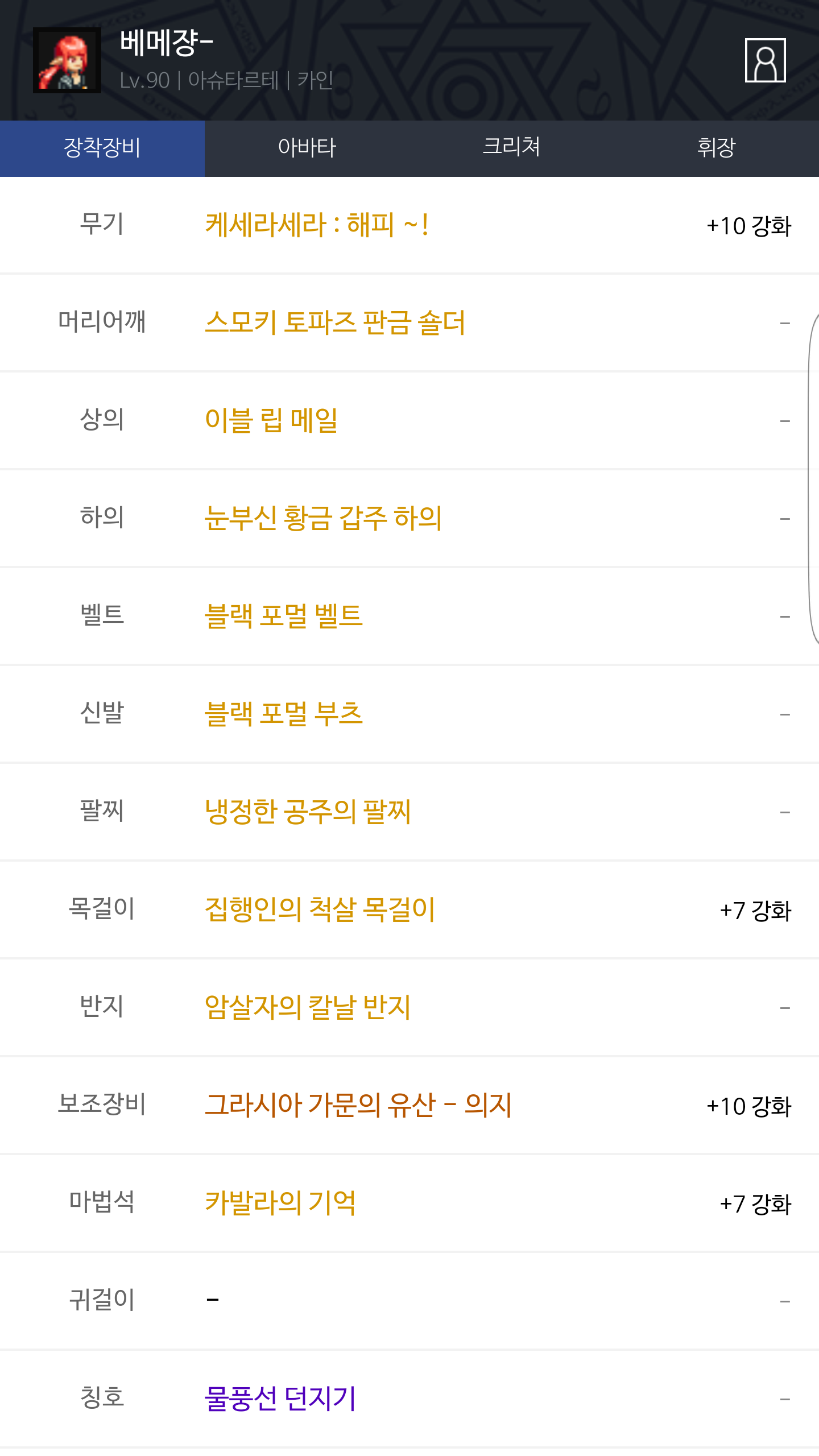Open the 눈부신 황금 갑주 하의 item
The width and height of the screenshot is (819, 1456).
[323, 519]
